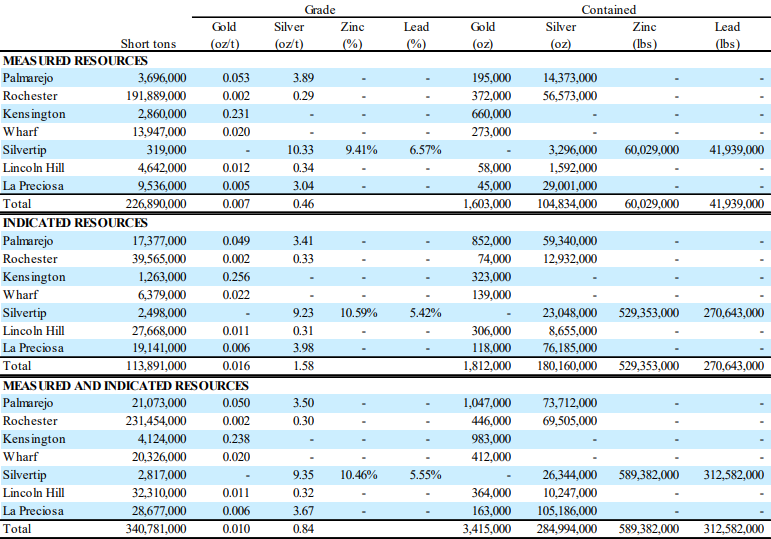This screenshot has width=771, height=539.
Task: Click Silvertip lead grade 5.55%
Action: click(x=425, y=475)
